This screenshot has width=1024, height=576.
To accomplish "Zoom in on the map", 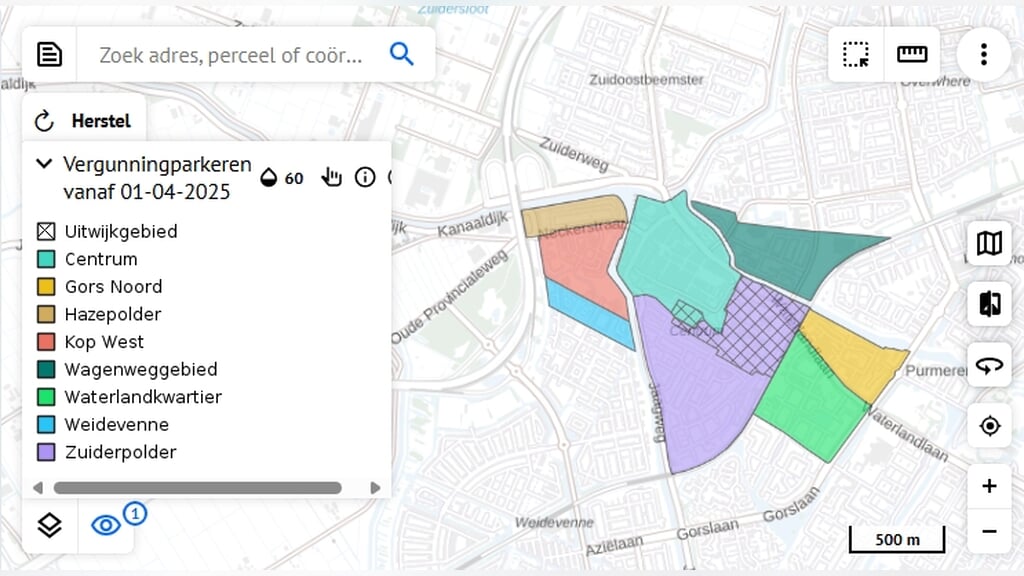I will [989, 487].
